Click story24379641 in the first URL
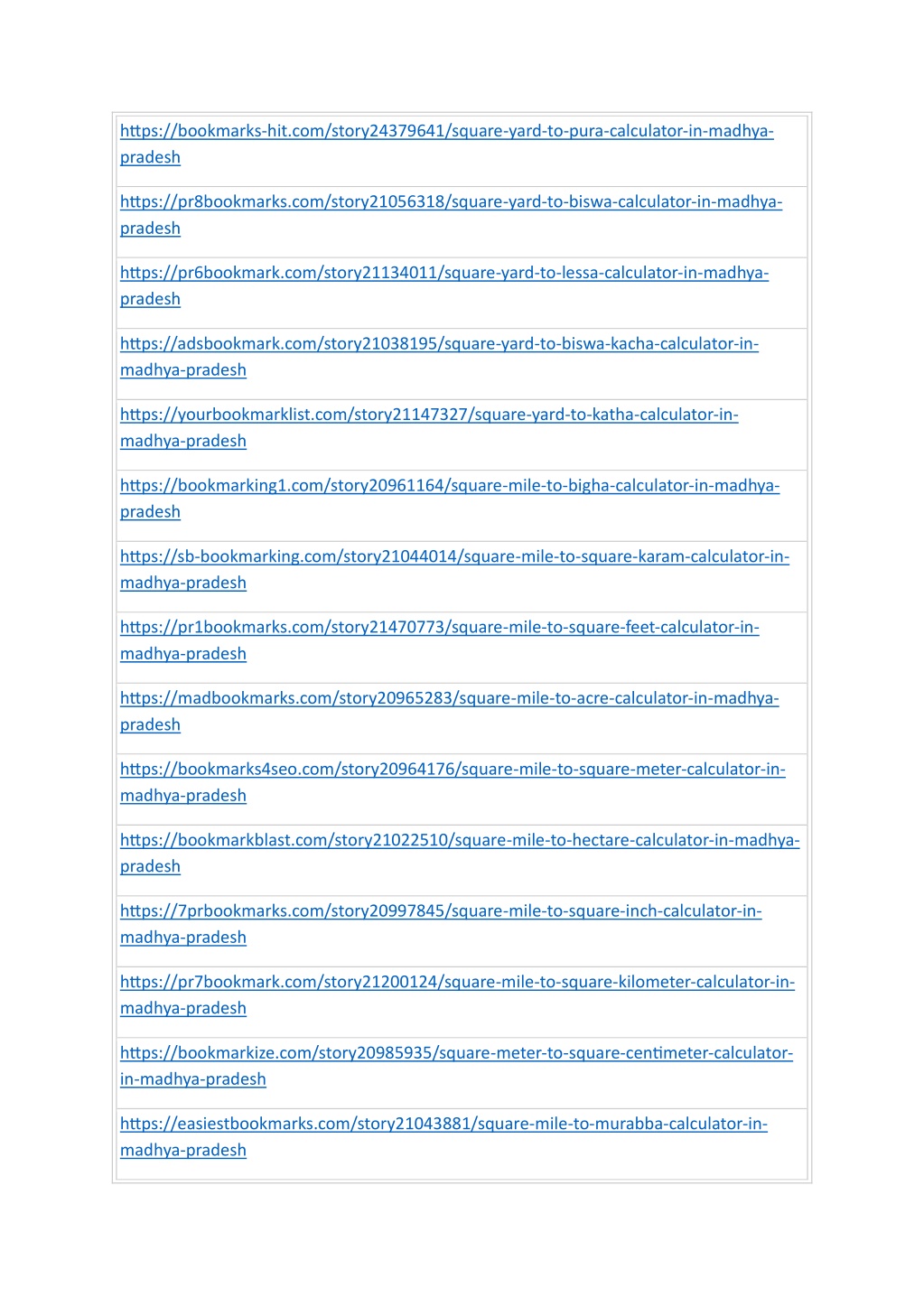Viewport: 924px width, 1307px height. [388, 131]
